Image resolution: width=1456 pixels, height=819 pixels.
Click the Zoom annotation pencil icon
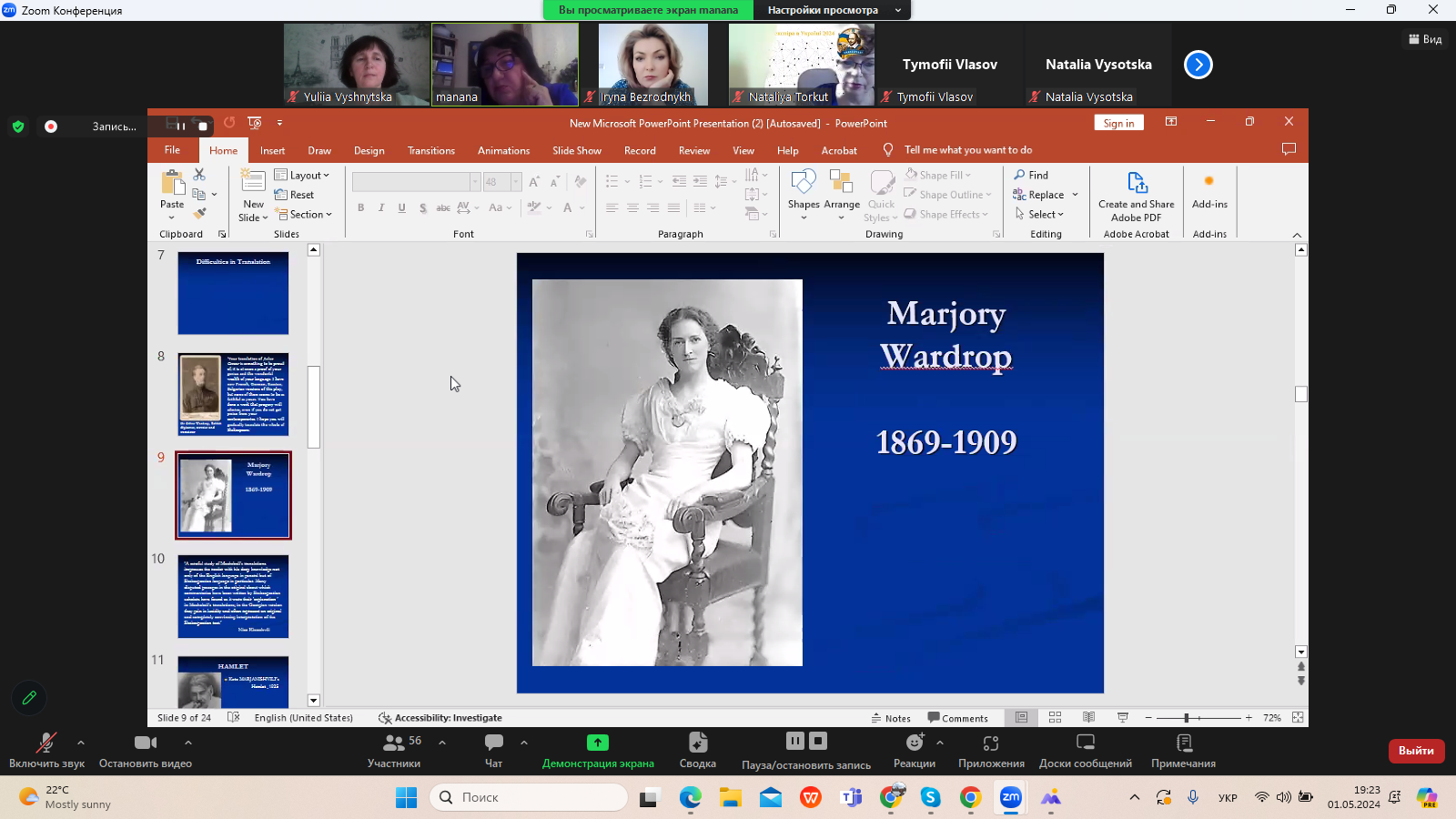[29, 698]
